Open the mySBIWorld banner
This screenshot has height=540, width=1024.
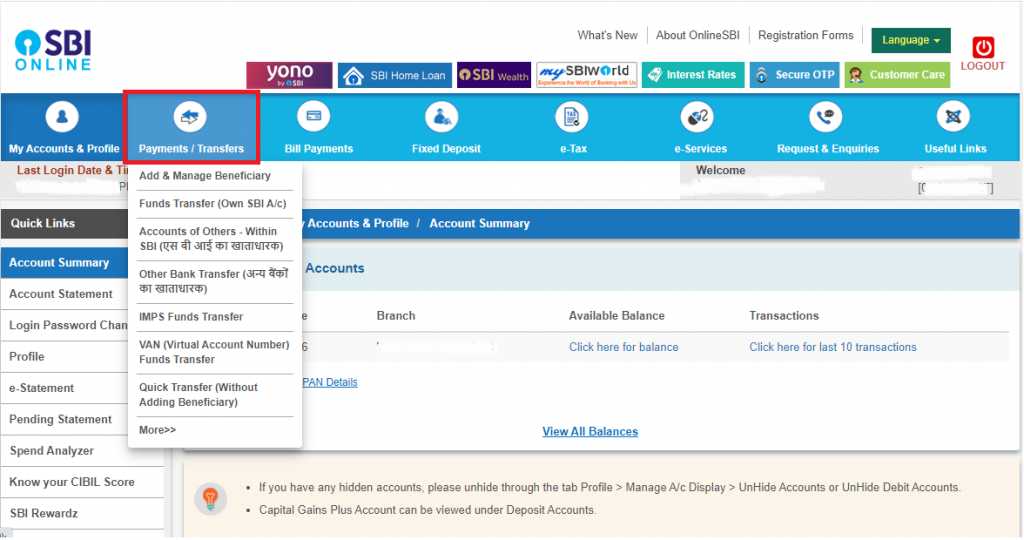586,75
